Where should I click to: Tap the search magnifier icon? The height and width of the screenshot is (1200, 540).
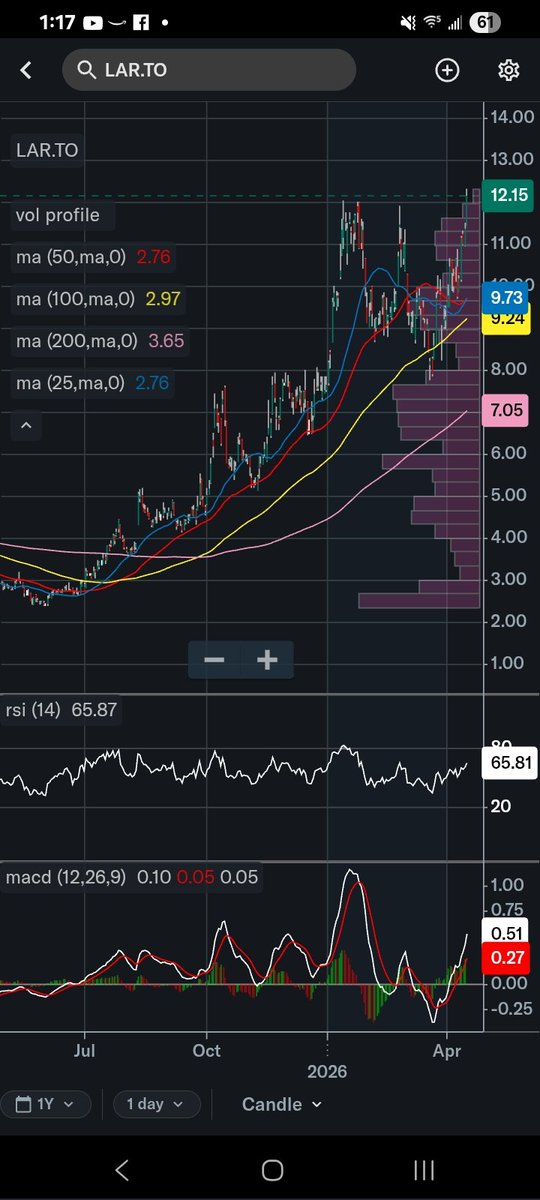click(x=86, y=71)
